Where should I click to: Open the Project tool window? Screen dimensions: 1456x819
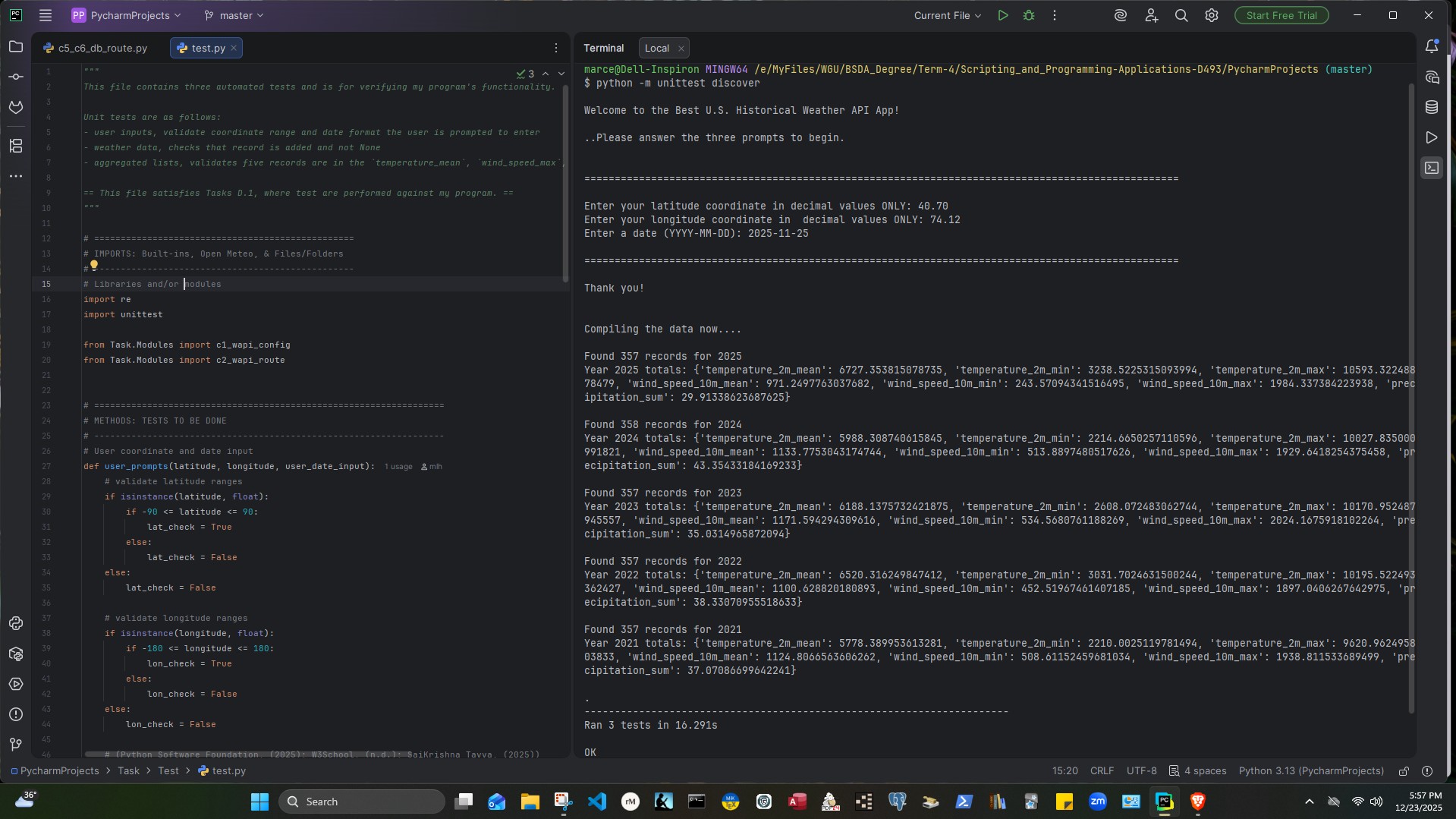16,47
